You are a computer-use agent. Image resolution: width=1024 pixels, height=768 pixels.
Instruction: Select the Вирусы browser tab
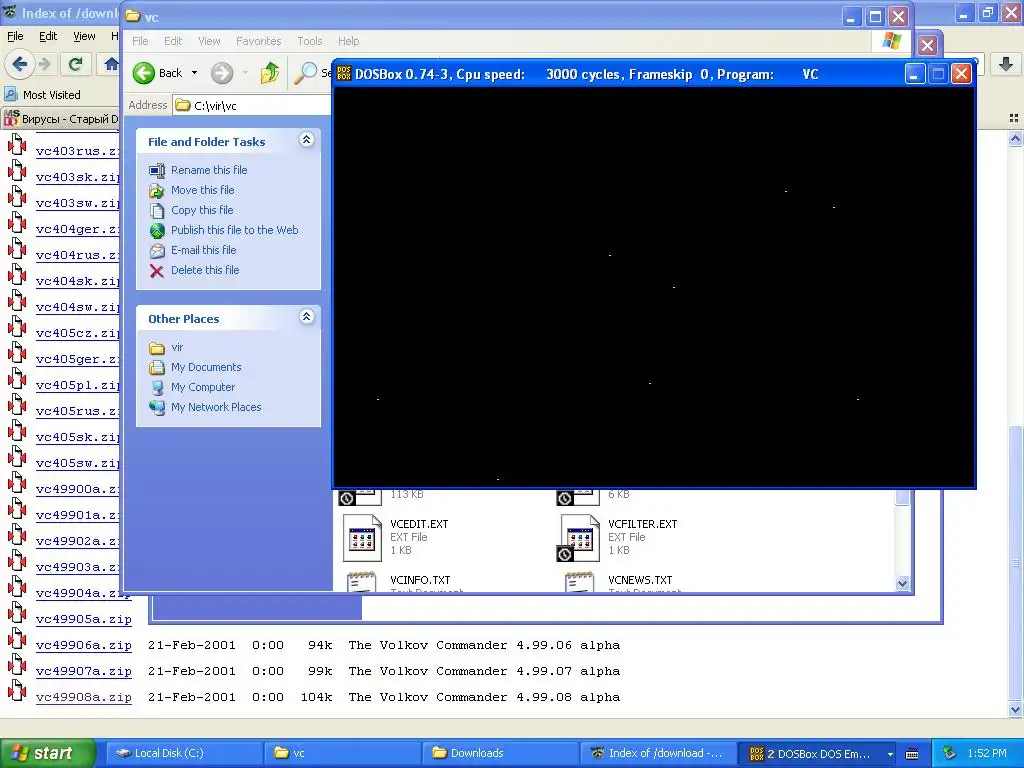pyautogui.click(x=61, y=119)
